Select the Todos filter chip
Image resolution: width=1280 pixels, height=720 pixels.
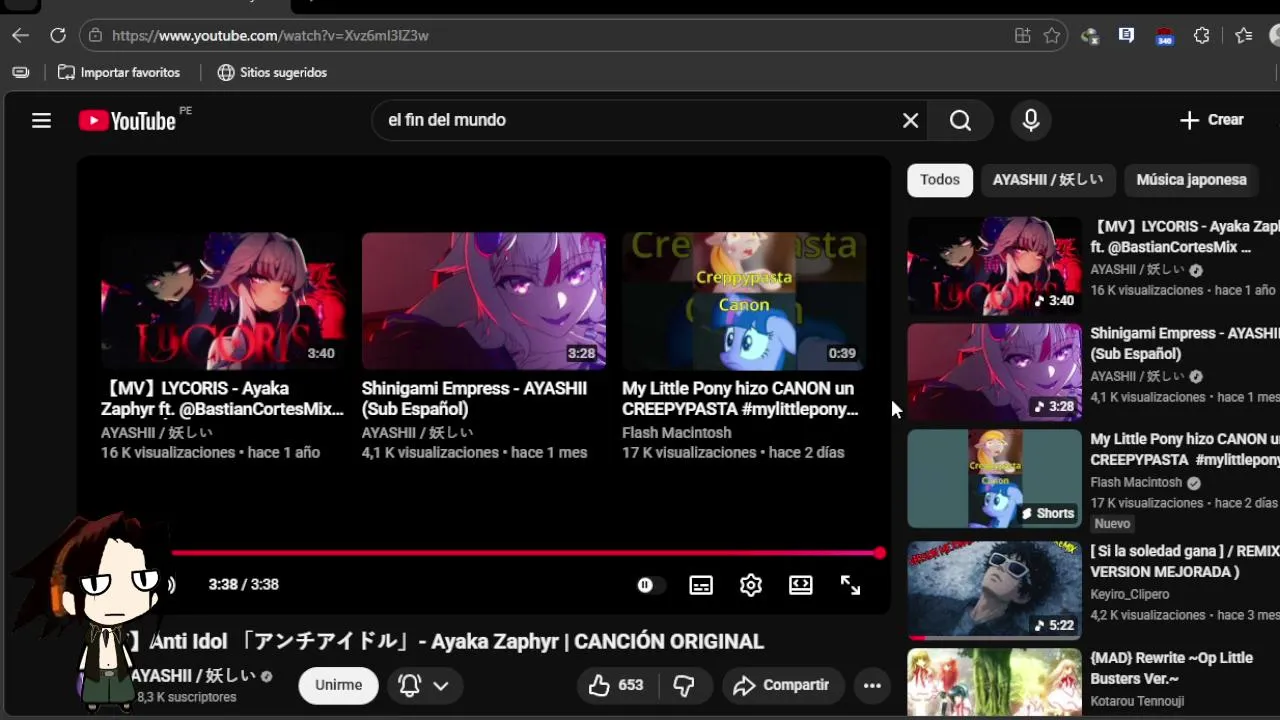[x=940, y=180]
